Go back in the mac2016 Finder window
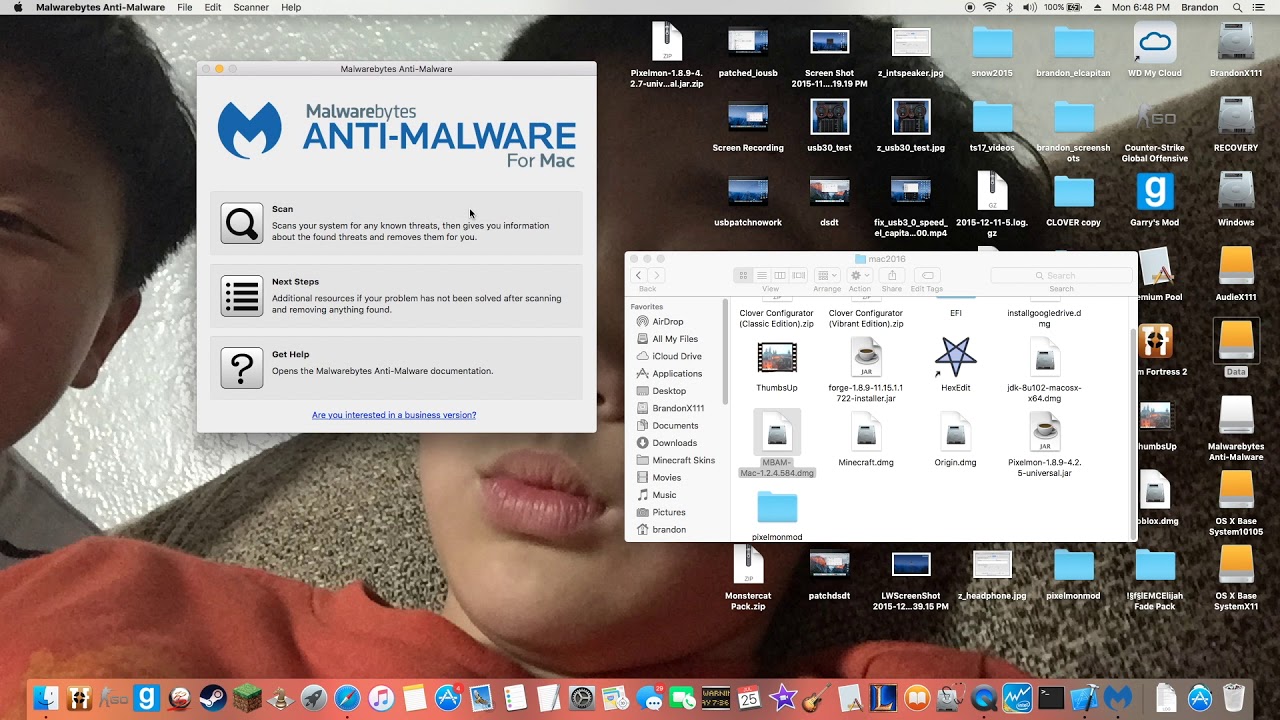Screen dimensions: 1280x720 (x=639, y=275)
